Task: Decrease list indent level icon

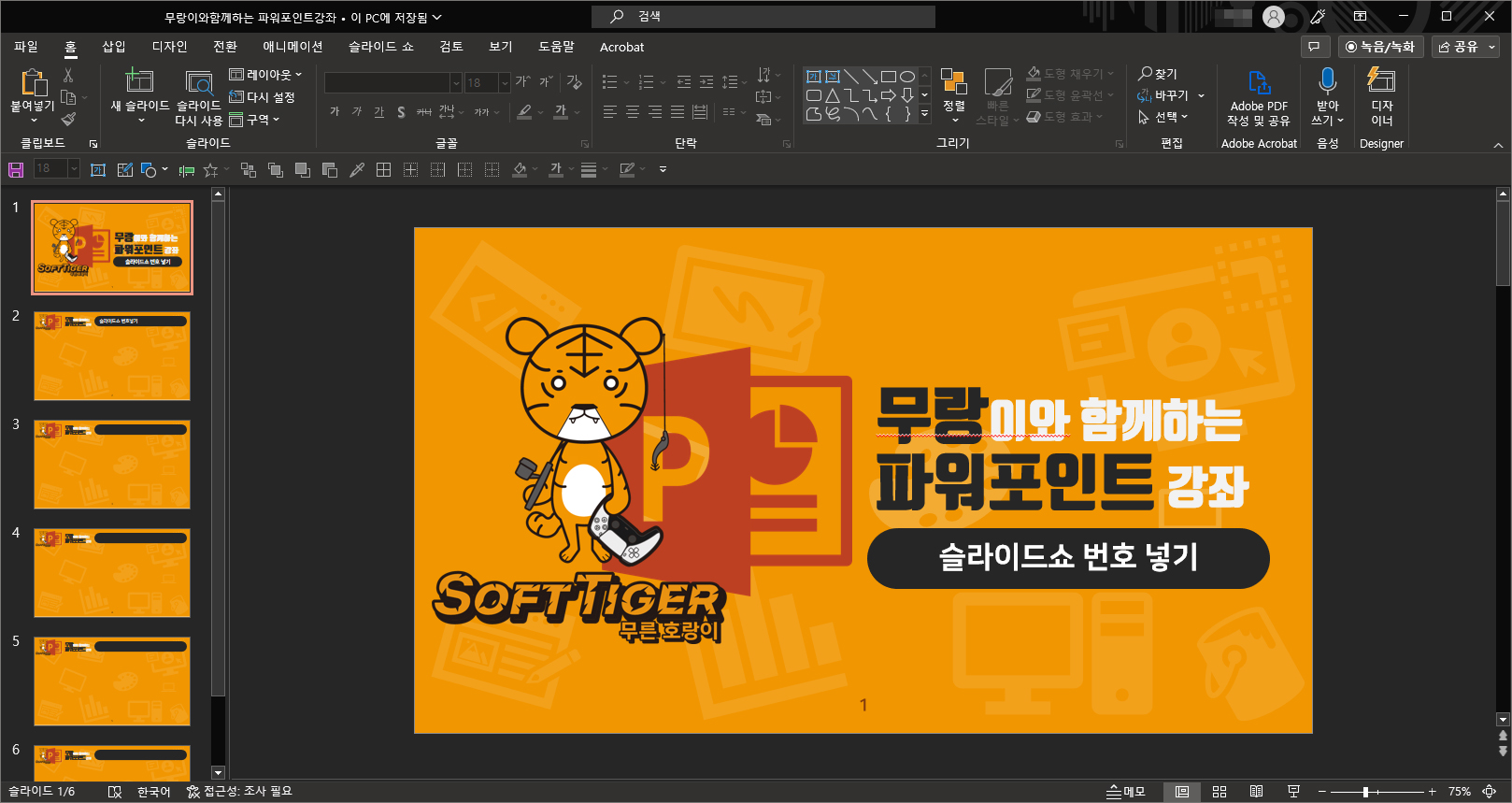Action: point(684,82)
